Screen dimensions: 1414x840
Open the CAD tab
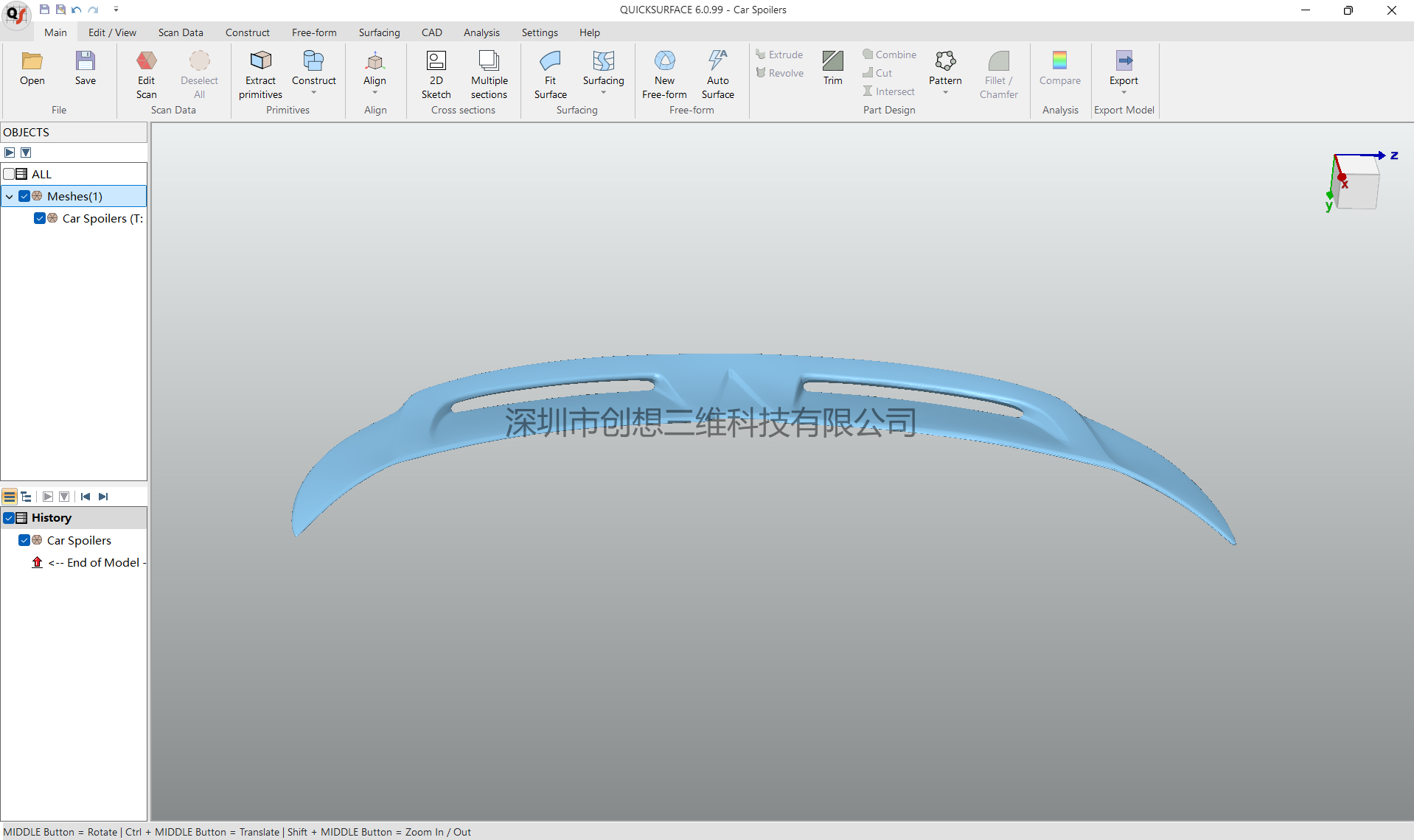tap(432, 32)
